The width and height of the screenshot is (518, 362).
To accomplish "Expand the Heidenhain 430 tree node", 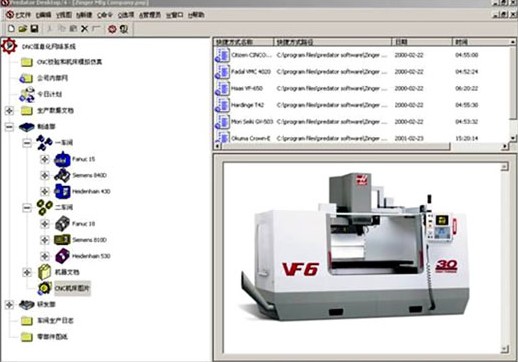I will [x=44, y=191].
